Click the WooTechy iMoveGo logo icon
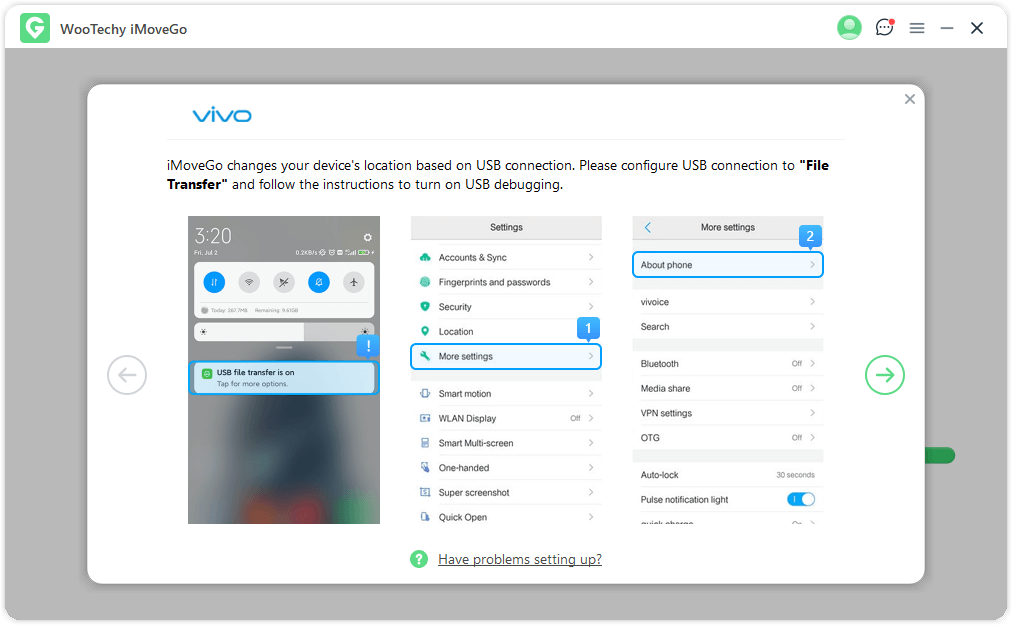The height and width of the screenshot is (625, 1012). pyautogui.click(x=35, y=28)
